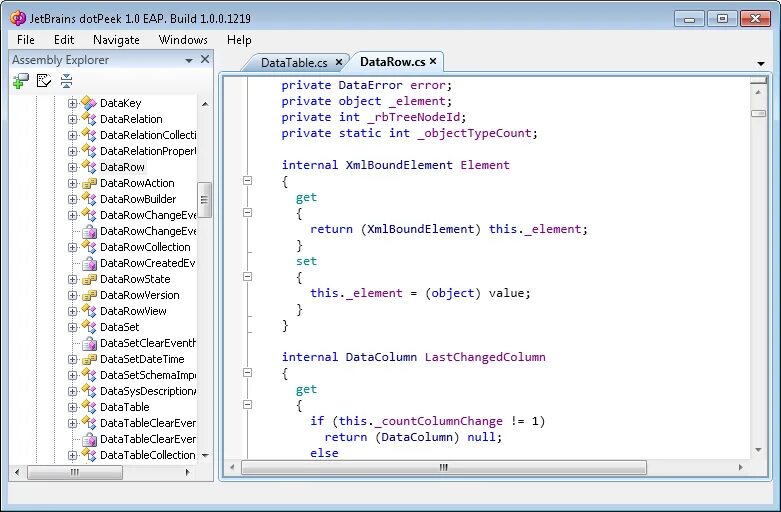Click the Collapse all toolbar icon
This screenshot has width=781, height=512.
click(x=66, y=81)
